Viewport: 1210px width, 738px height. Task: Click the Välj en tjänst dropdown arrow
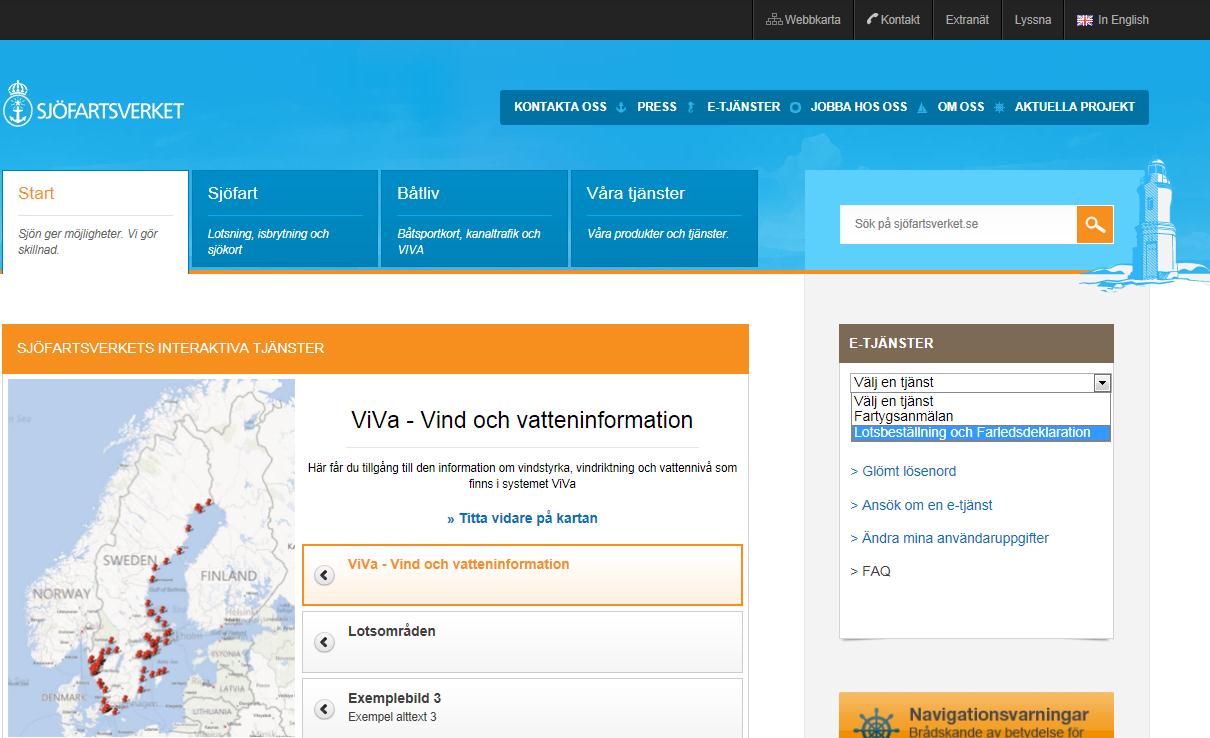click(x=1102, y=382)
